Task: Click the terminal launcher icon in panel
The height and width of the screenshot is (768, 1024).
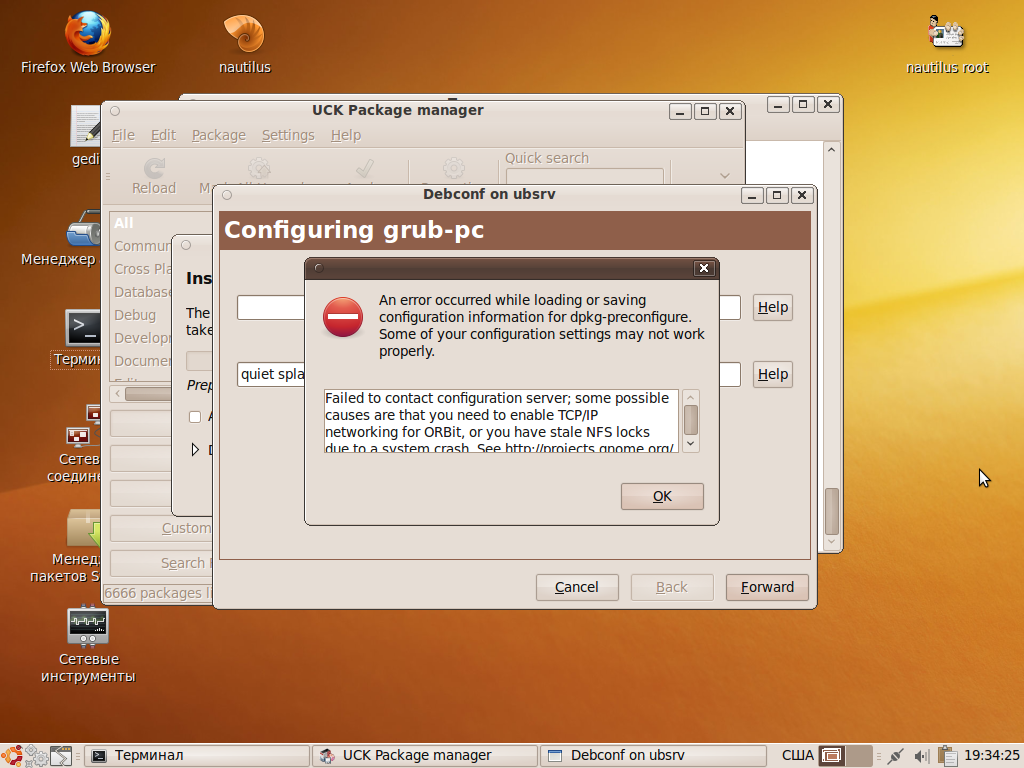Action: tap(61, 756)
